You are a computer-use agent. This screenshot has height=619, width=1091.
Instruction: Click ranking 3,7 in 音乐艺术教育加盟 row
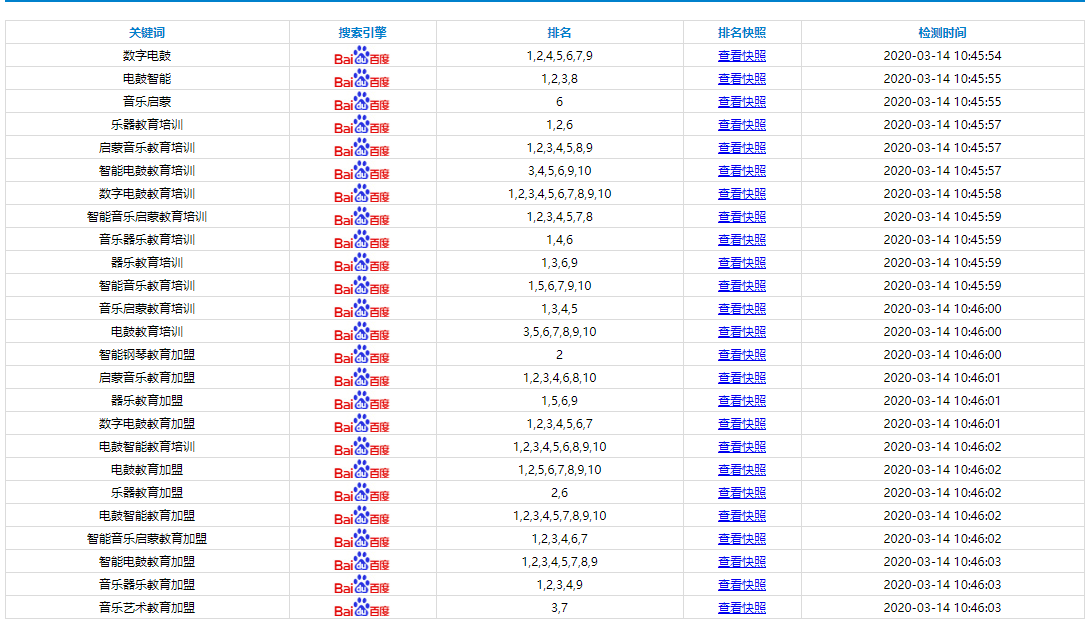(x=559, y=606)
